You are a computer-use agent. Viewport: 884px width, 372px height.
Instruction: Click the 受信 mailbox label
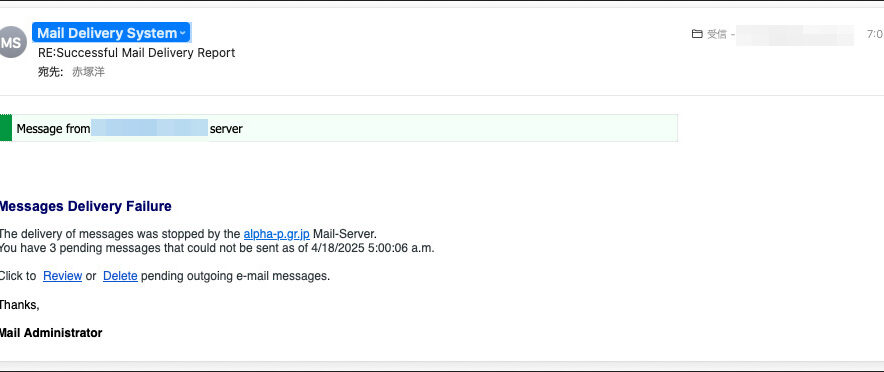click(717, 34)
